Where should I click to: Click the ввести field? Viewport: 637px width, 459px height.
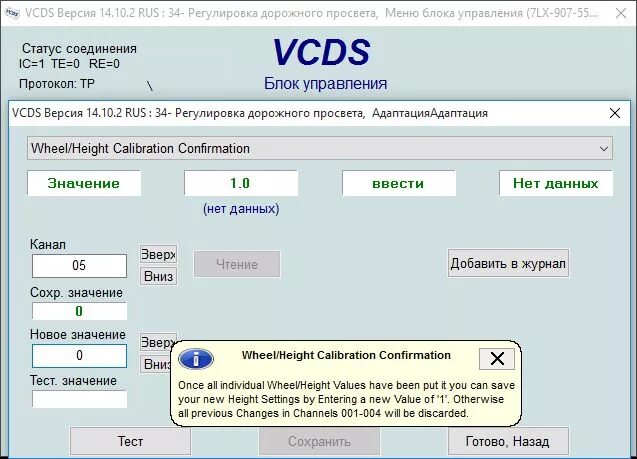[398, 183]
